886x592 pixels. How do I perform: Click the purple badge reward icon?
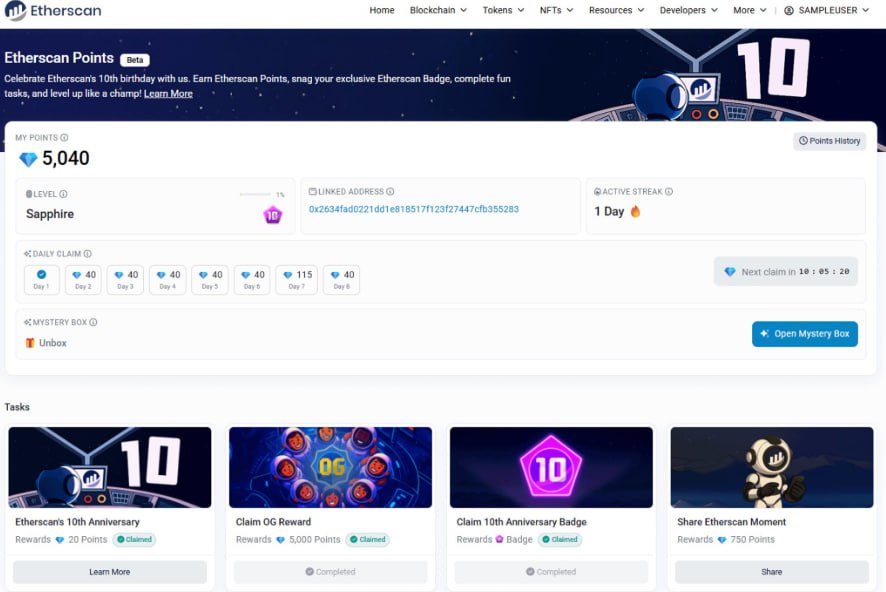click(500, 539)
